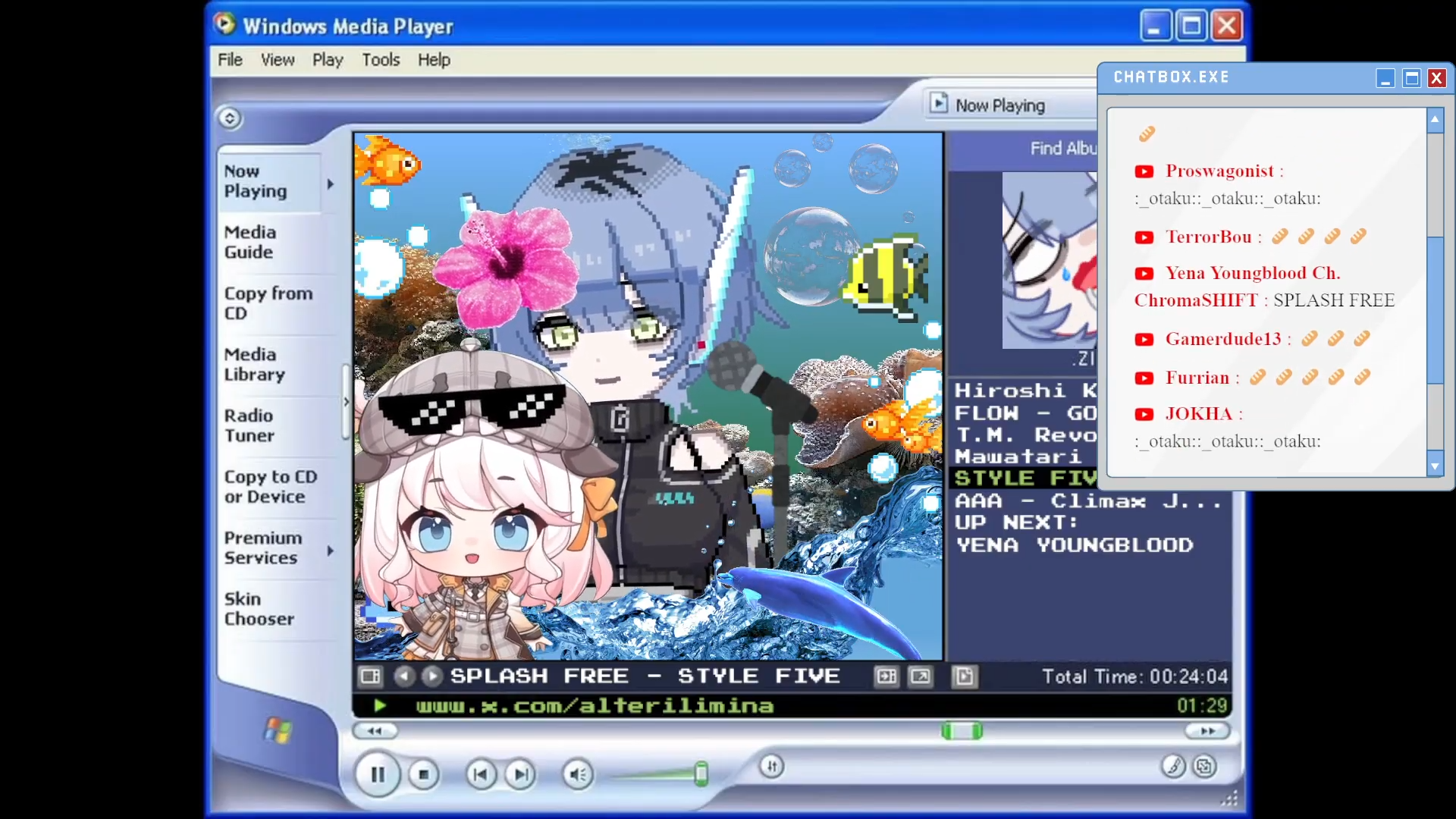Click YouTube icon beside Furrian
This screenshot has height=819, width=1456.
tap(1144, 378)
